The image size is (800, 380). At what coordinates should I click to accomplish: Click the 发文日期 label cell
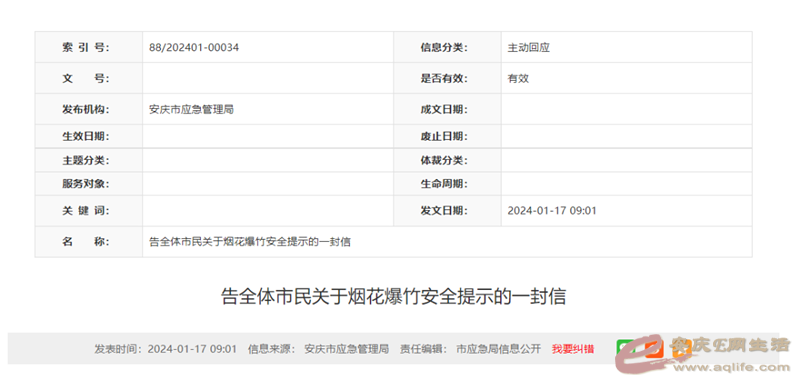tap(447, 211)
